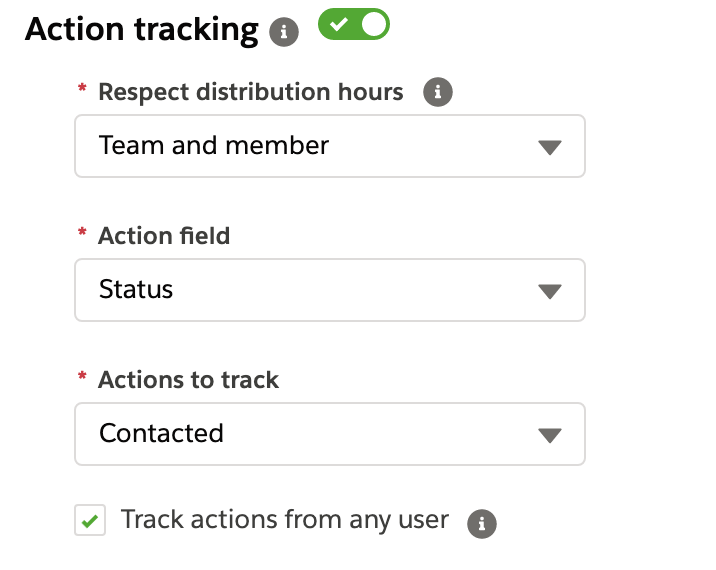Image resolution: width=716 pixels, height=570 pixels.
Task: Uncheck Track actions from any user checkbox
Action: pyautogui.click(x=90, y=520)
